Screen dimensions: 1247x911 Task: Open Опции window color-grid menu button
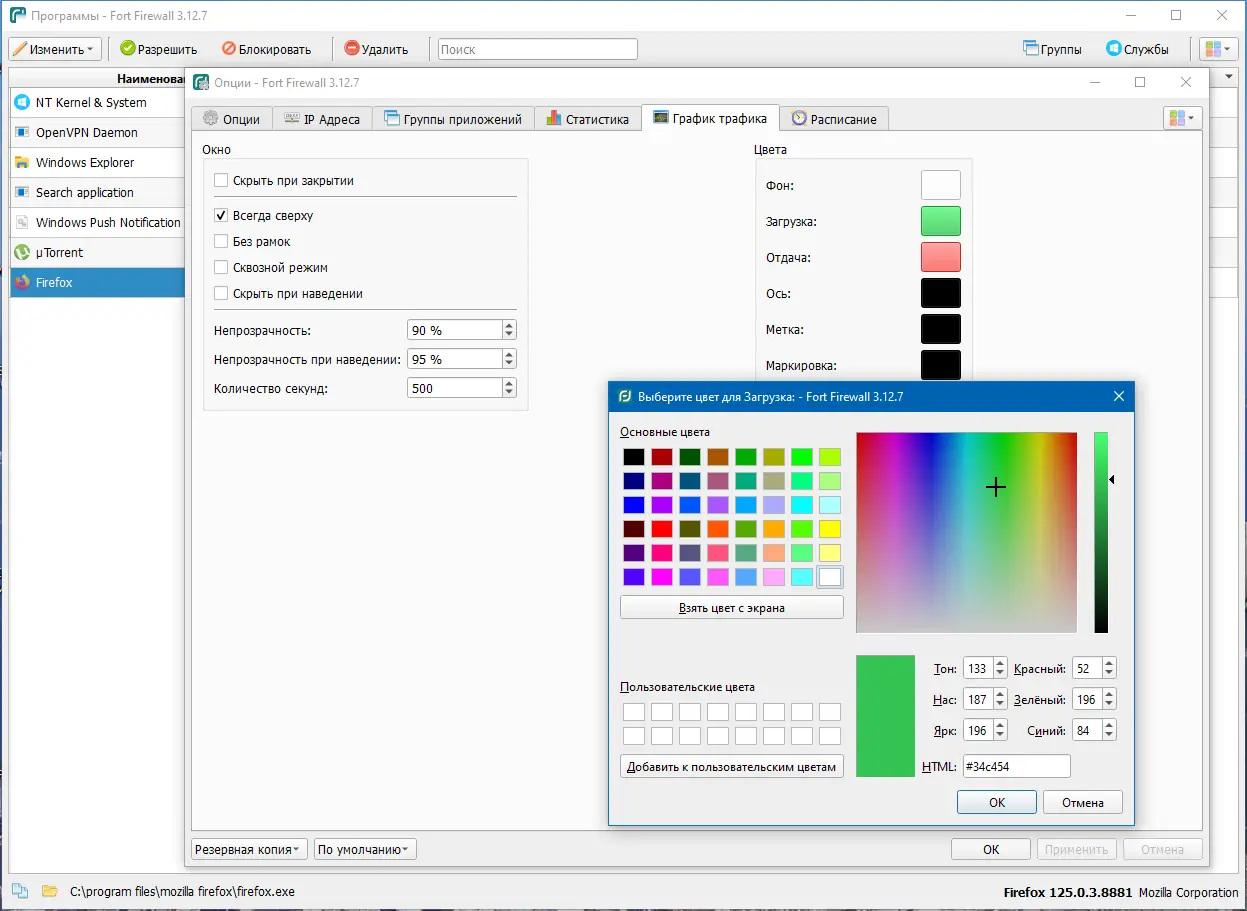pyautogui.click(x=1182, y=118)
